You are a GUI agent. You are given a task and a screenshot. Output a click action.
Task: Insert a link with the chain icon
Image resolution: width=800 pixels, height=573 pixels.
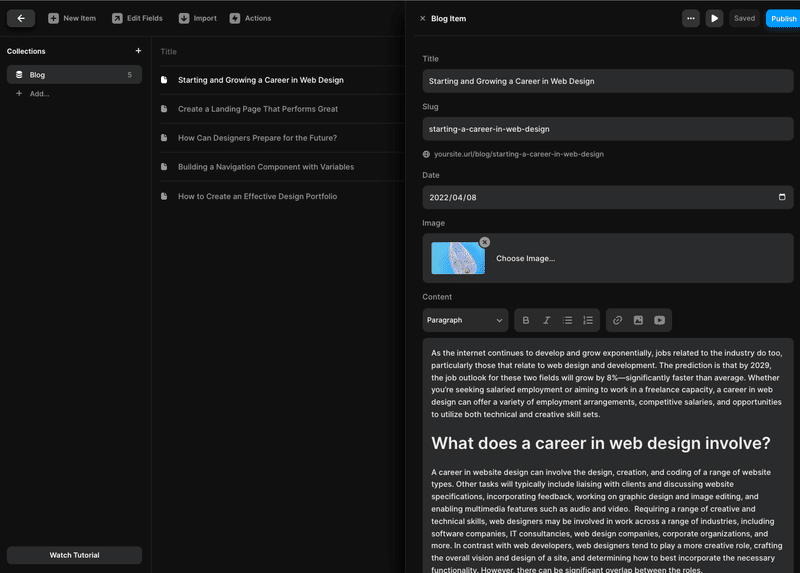click(617, 320)
